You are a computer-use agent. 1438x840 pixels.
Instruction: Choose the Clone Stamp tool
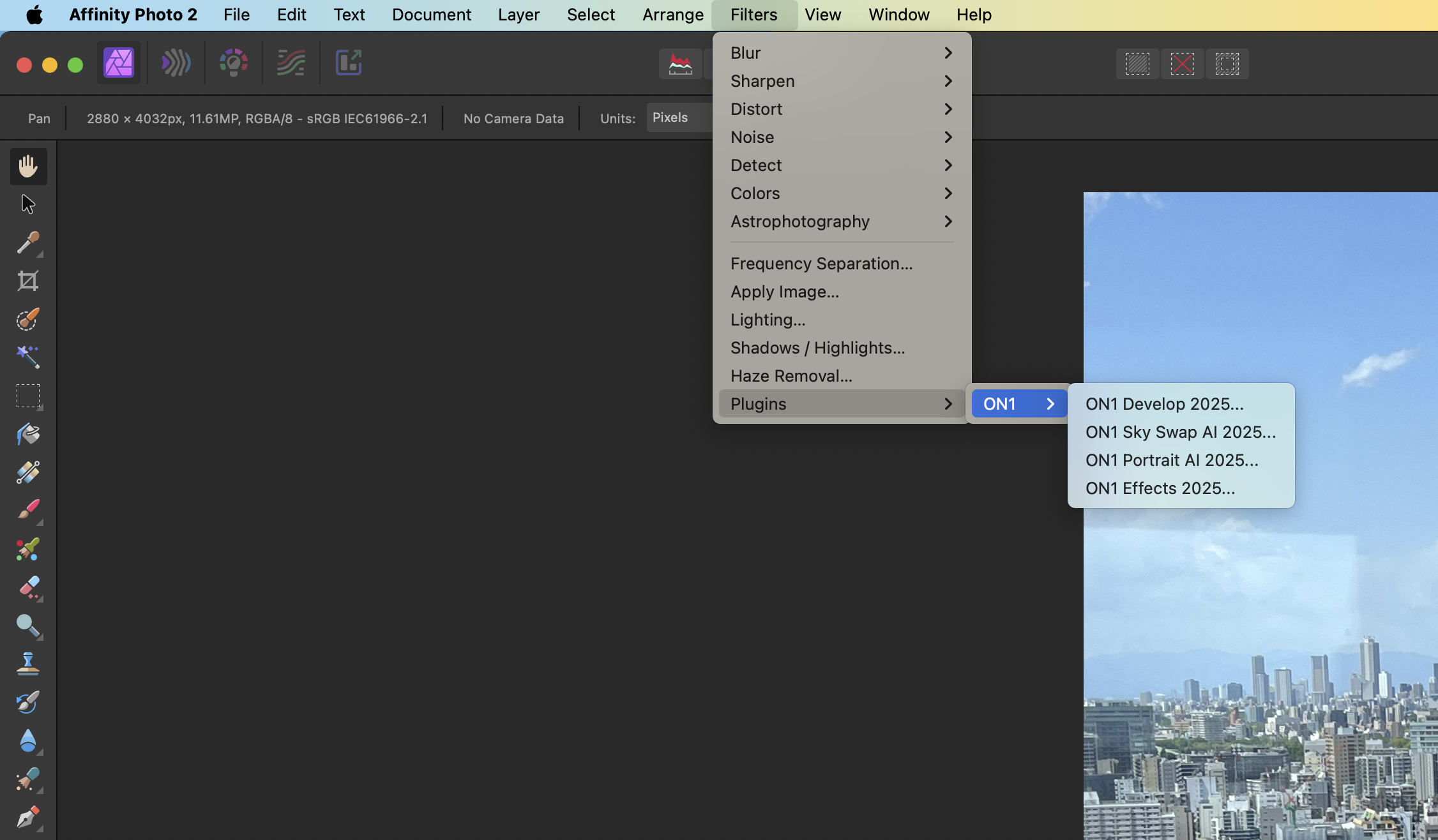click(x=28, y=664)
